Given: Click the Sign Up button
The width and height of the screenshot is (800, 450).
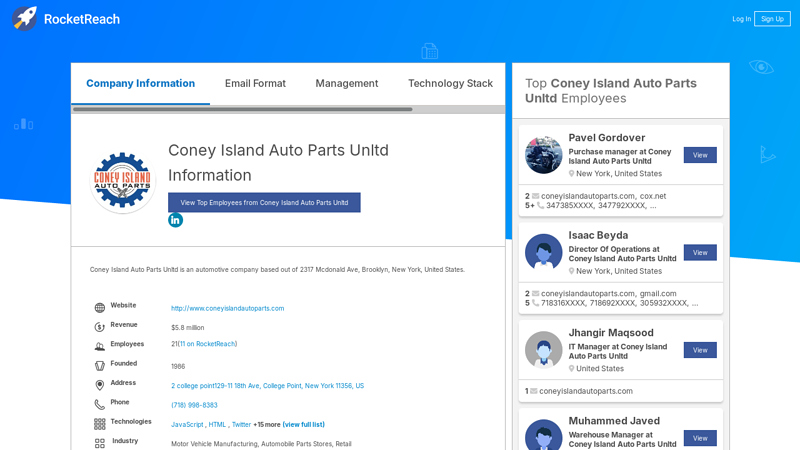Looking at the screenshot, I should pos(772,19).
